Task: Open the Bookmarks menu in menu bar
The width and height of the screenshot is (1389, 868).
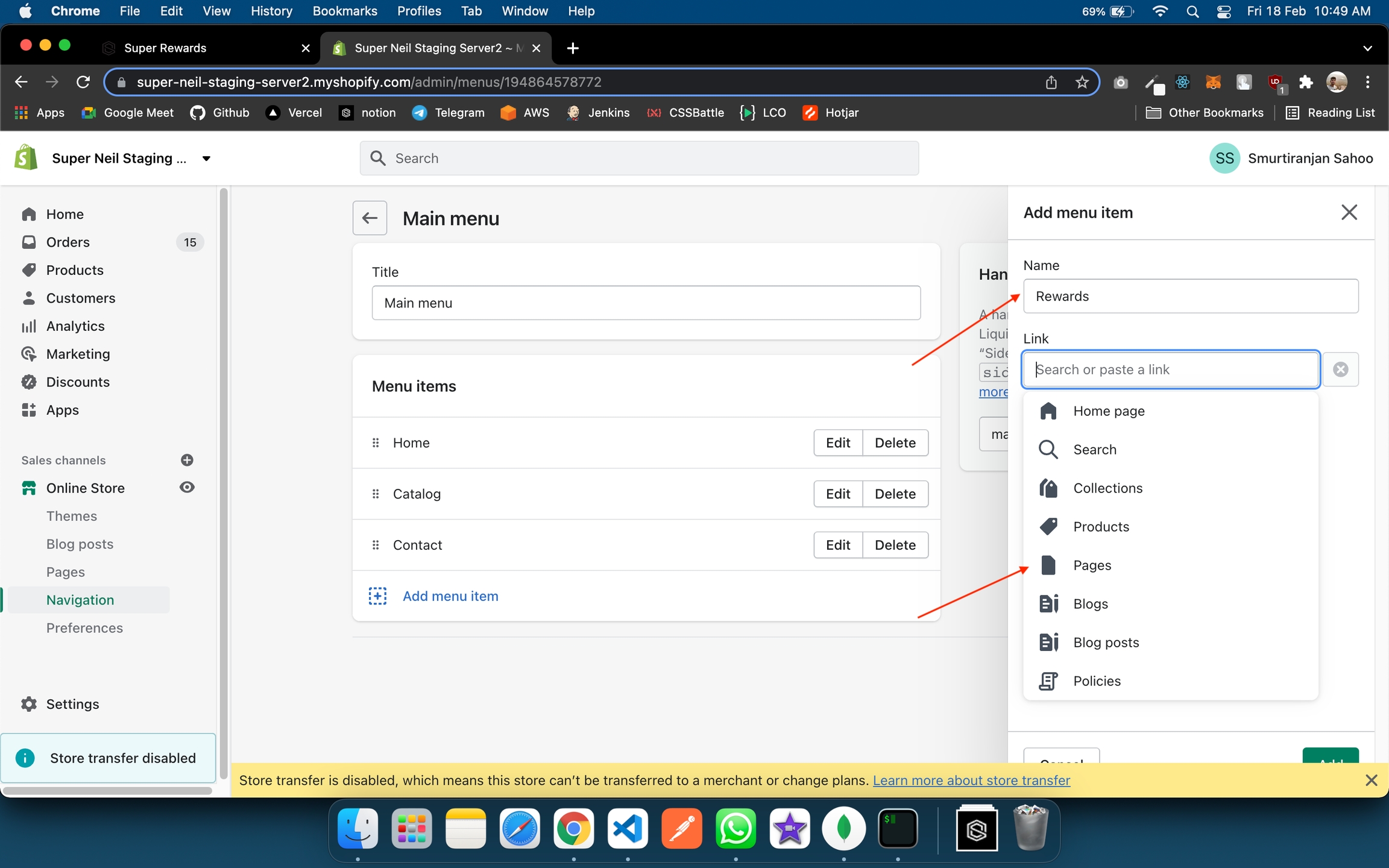Action: coord(344,11)
